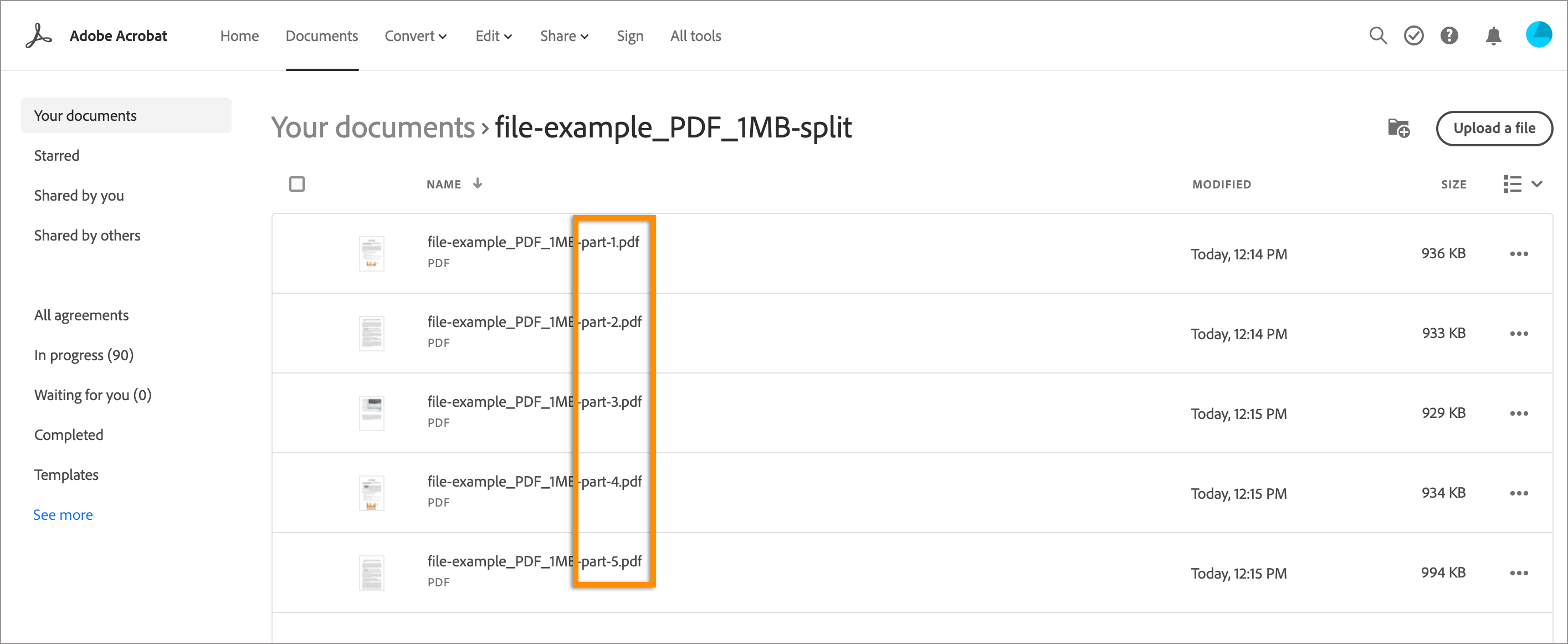Toggle the select all files checkbox
Viewport: 1568px width, 644px height.
(297, 184)
